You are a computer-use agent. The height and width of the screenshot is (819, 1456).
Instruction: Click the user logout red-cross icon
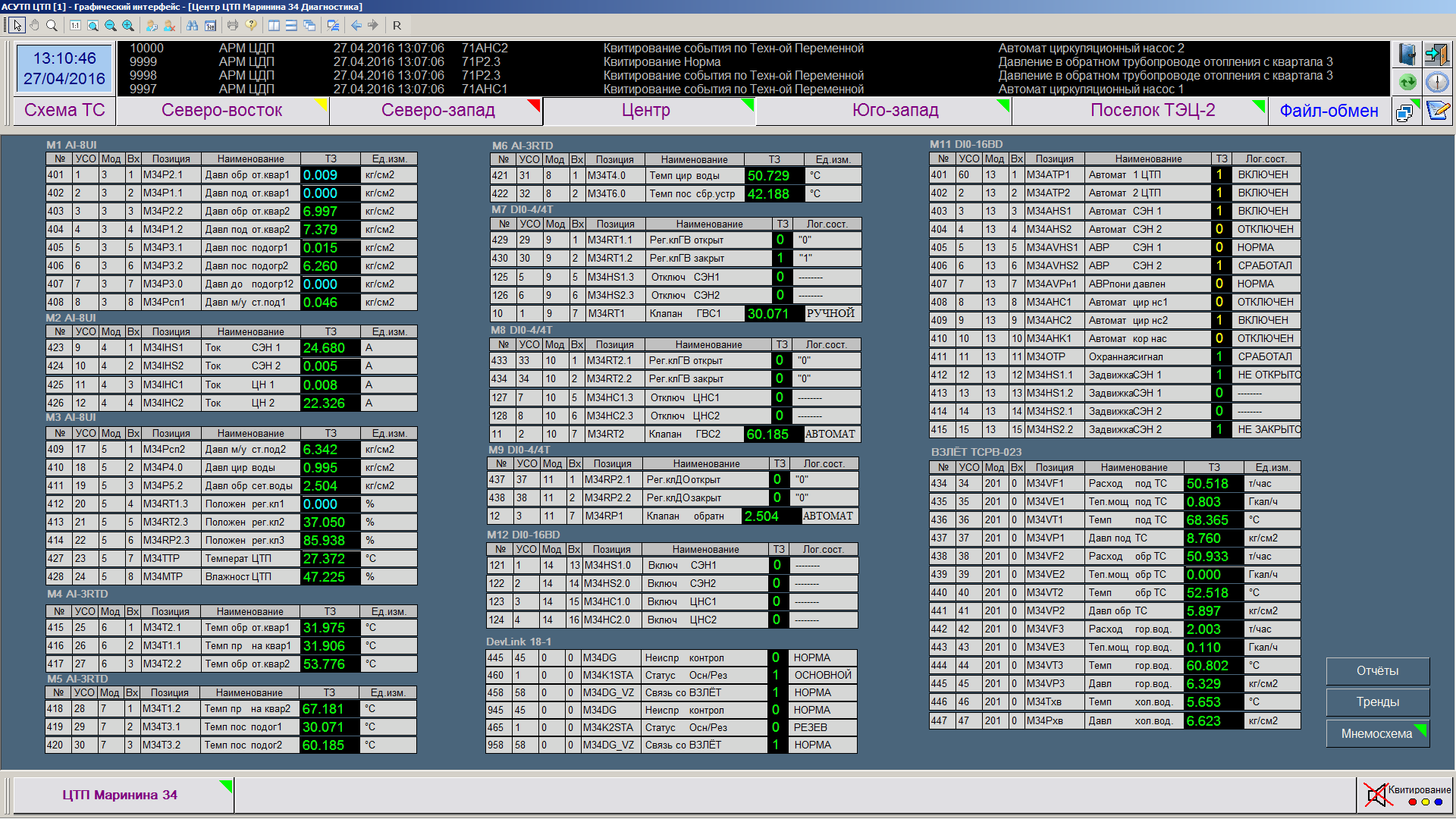coord(169,25)
